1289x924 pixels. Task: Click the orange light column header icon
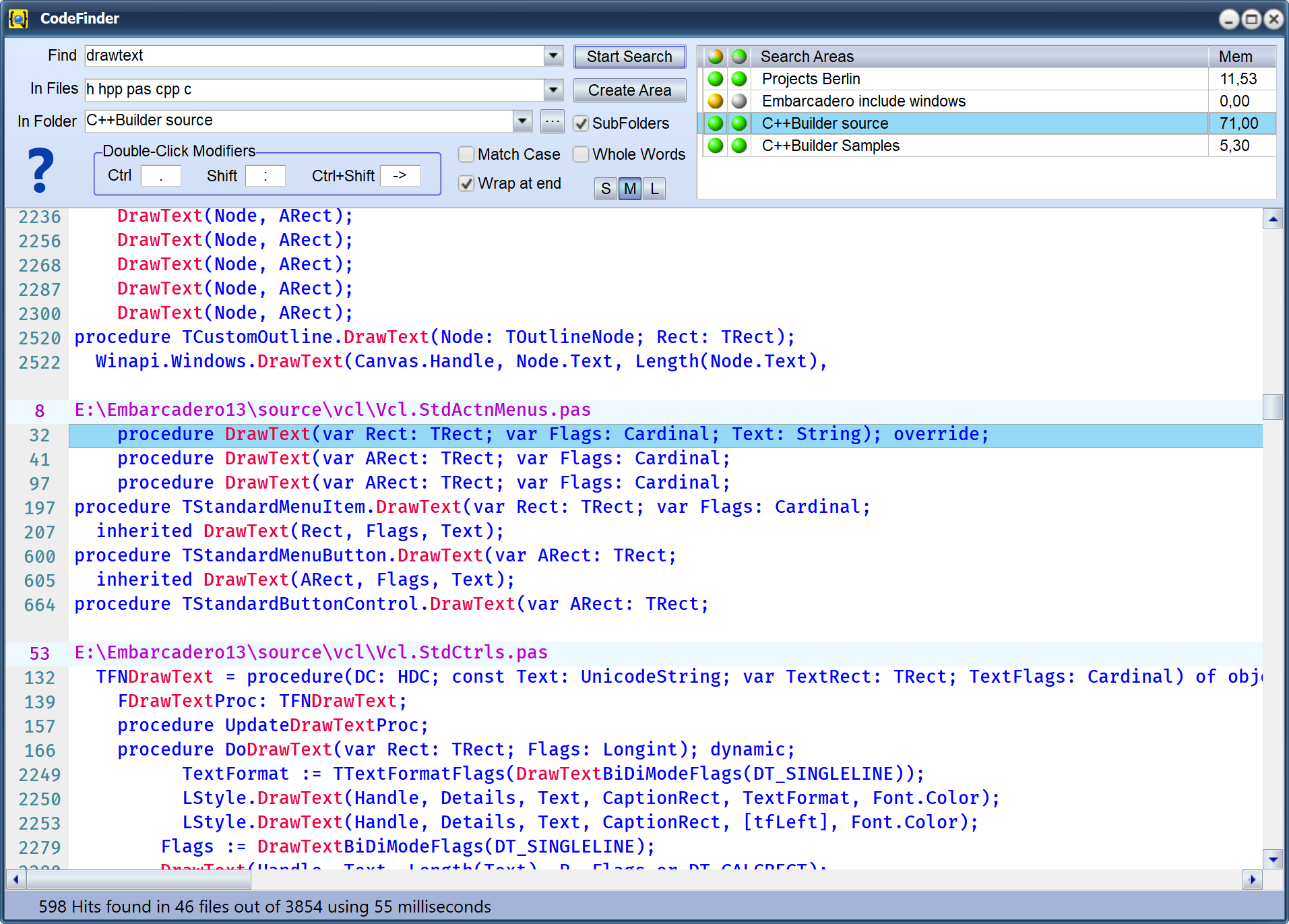point(715,57)
